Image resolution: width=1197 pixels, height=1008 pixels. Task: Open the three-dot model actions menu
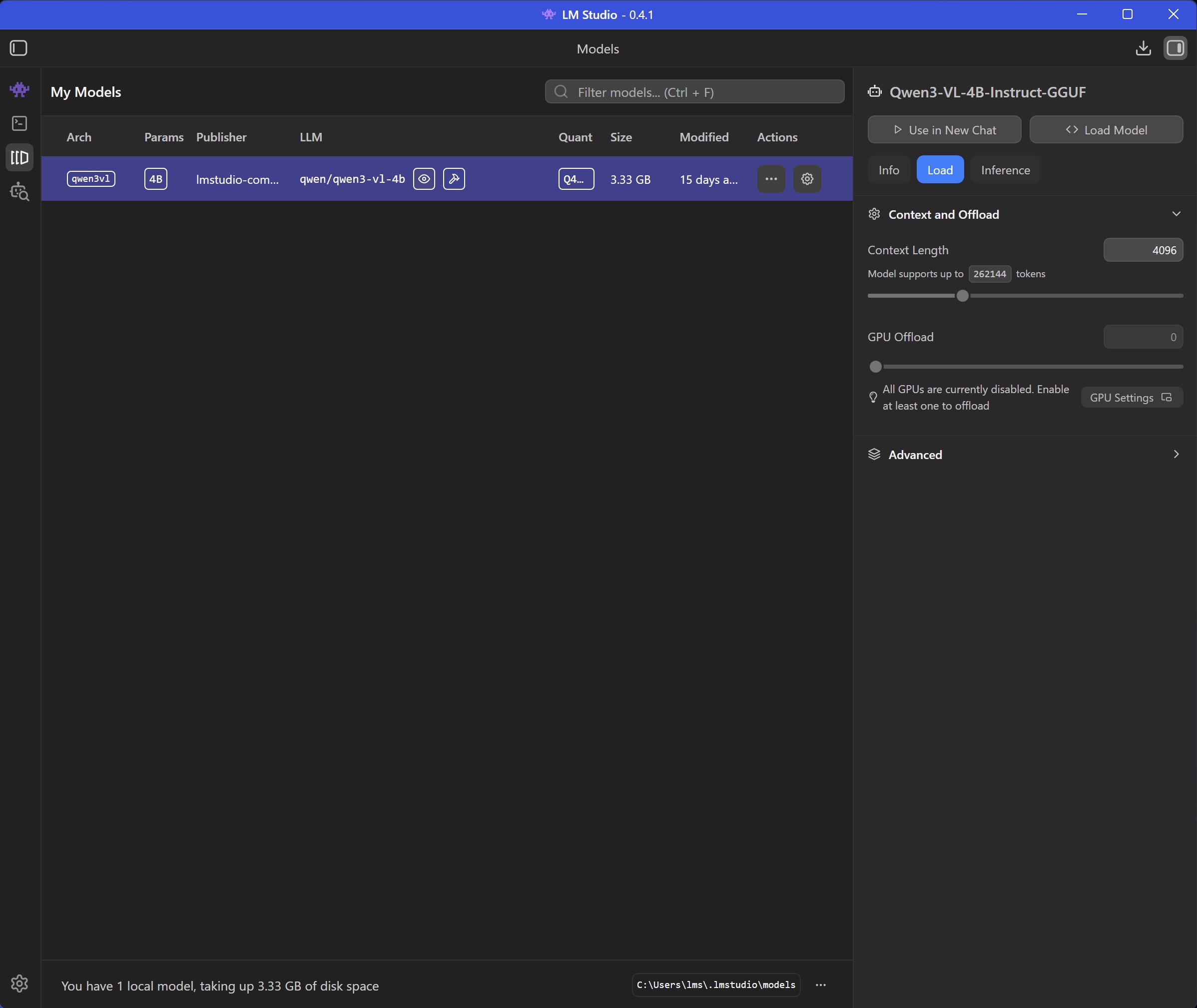(771, 179)
